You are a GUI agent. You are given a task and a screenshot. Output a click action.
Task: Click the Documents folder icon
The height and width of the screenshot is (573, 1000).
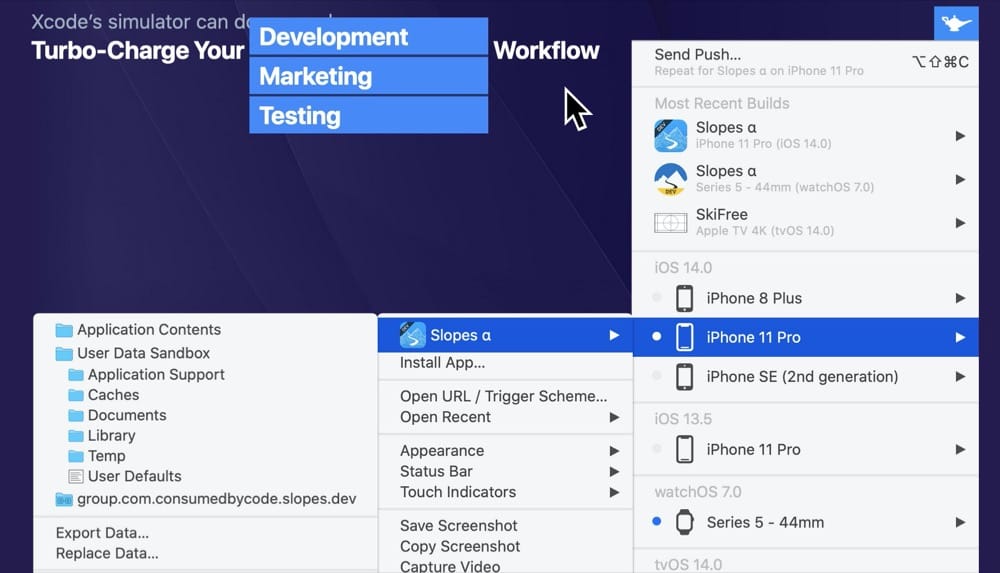[x=76, y=415]
